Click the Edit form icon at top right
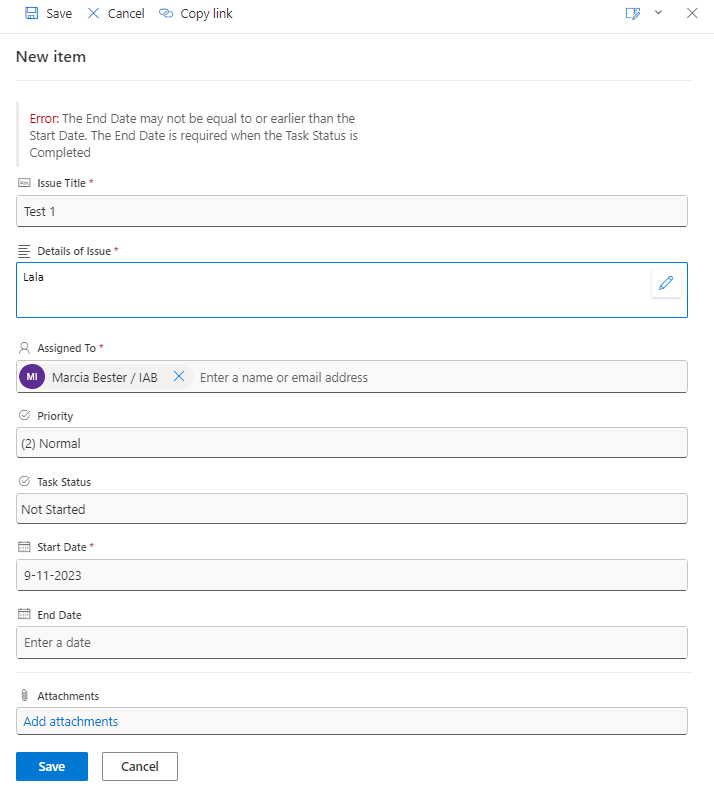Viewport: 714px width, 812px height. click(x=632, y=13)
